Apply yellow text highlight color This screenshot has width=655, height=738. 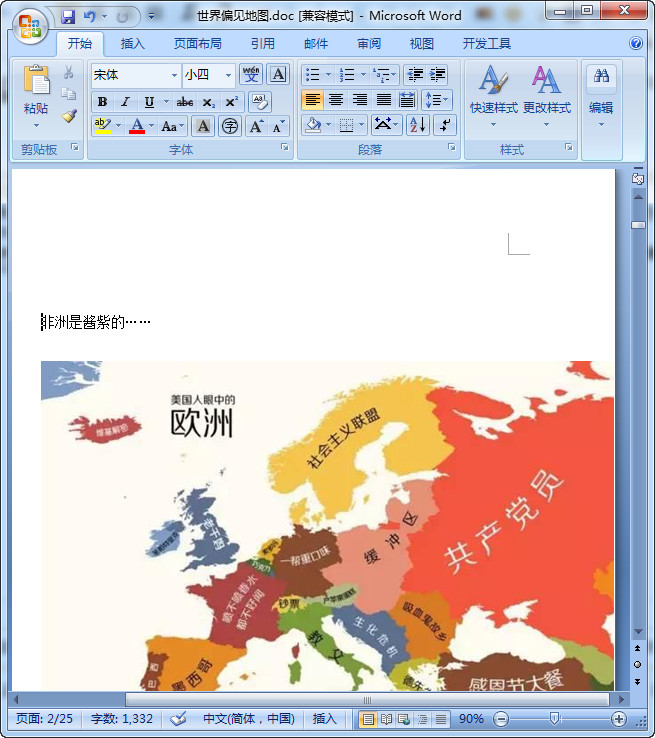click(102, 126)
